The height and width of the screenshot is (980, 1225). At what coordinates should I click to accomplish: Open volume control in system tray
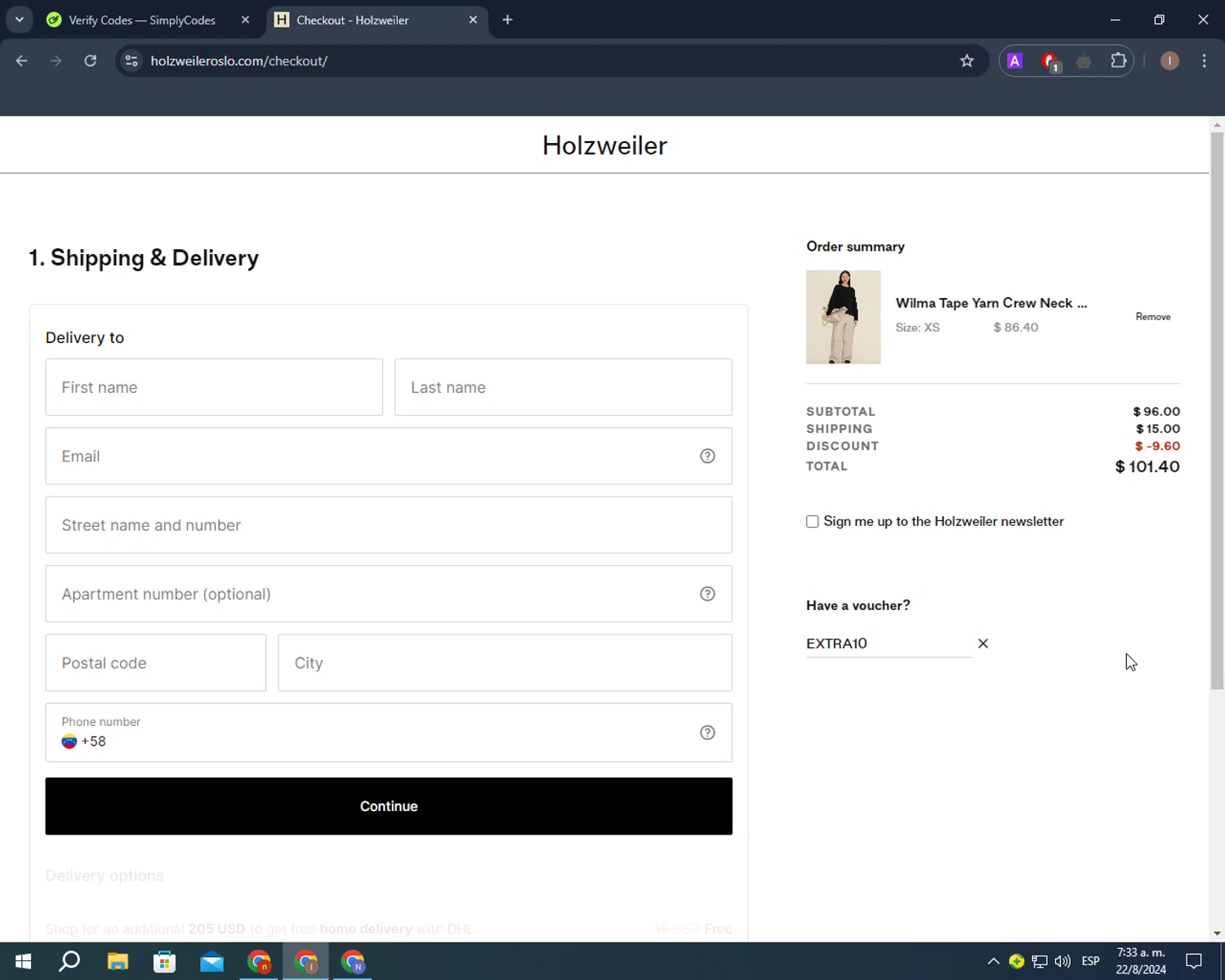pyautogui.click(x=1062, y=961)
